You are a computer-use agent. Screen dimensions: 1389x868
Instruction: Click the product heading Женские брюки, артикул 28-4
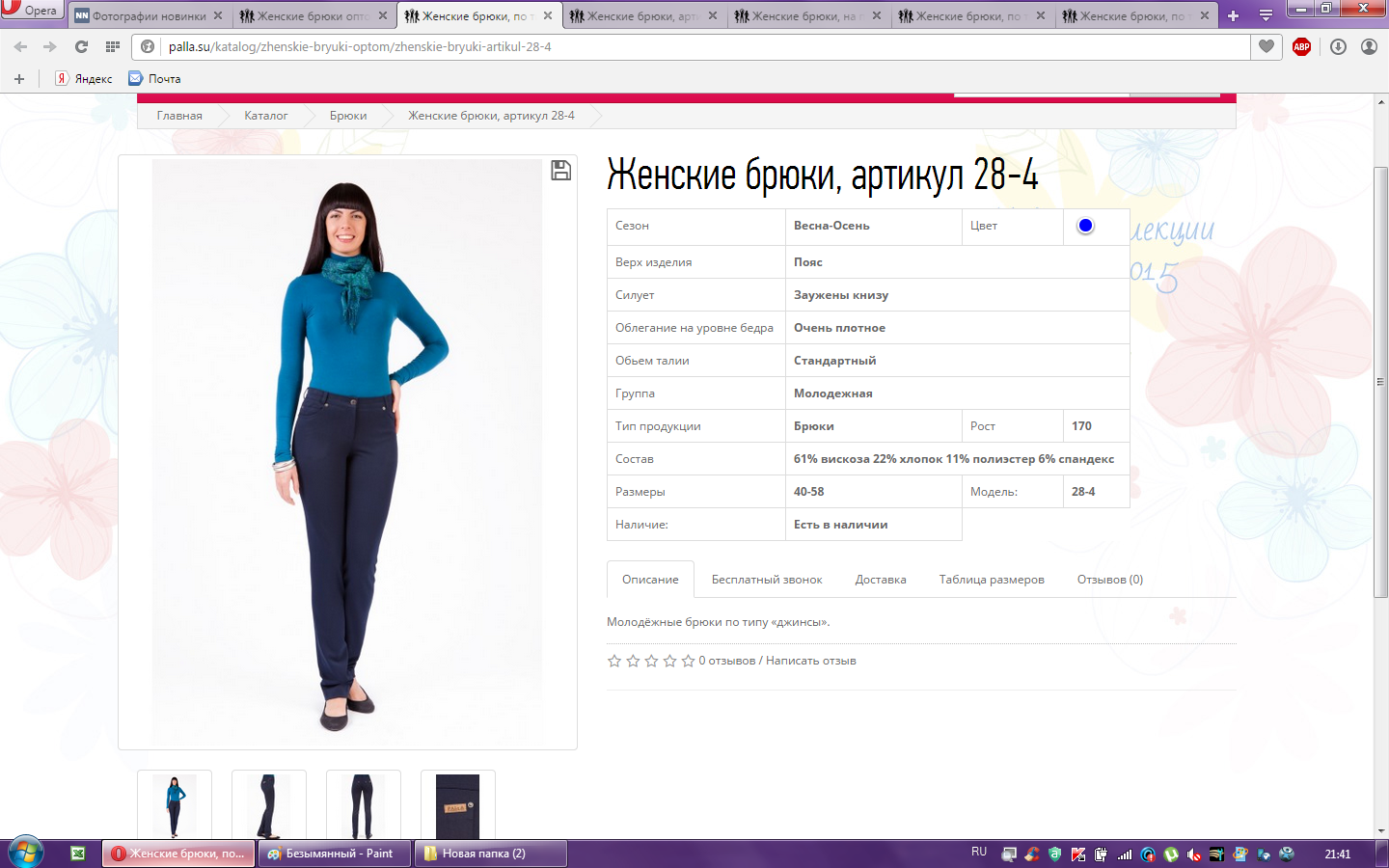point(823,176)
